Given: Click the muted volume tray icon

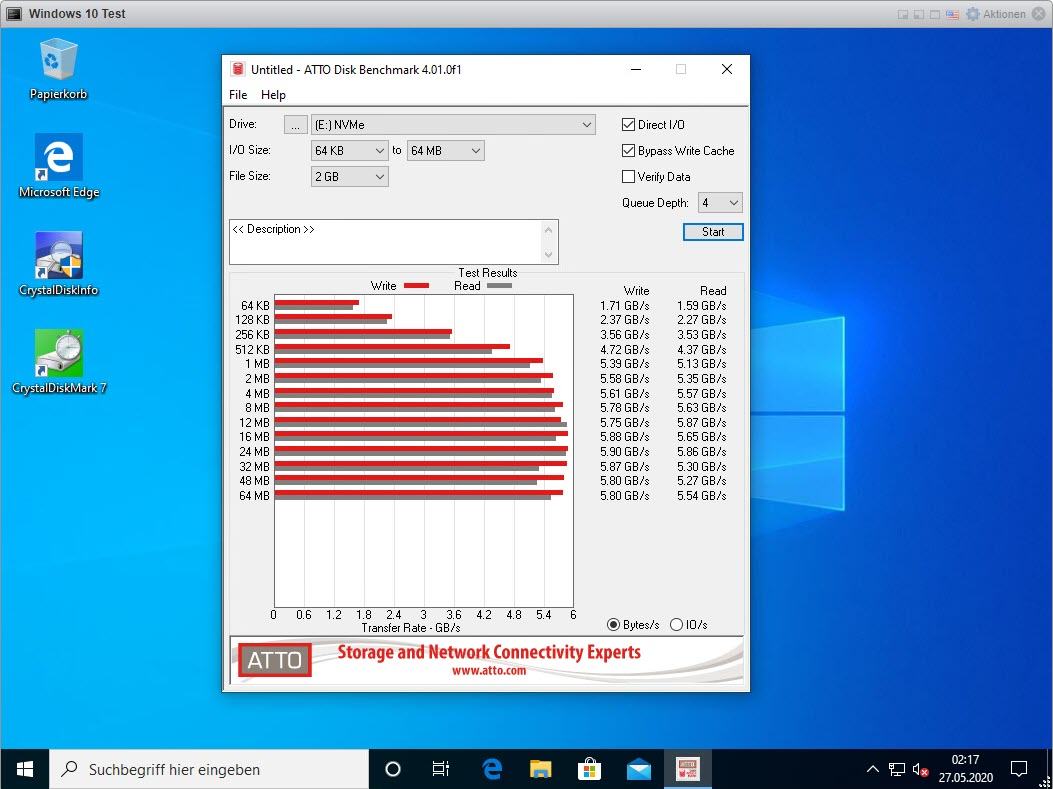Looking at the screenshot, I should pyautogui.click(x=920, y=770).
